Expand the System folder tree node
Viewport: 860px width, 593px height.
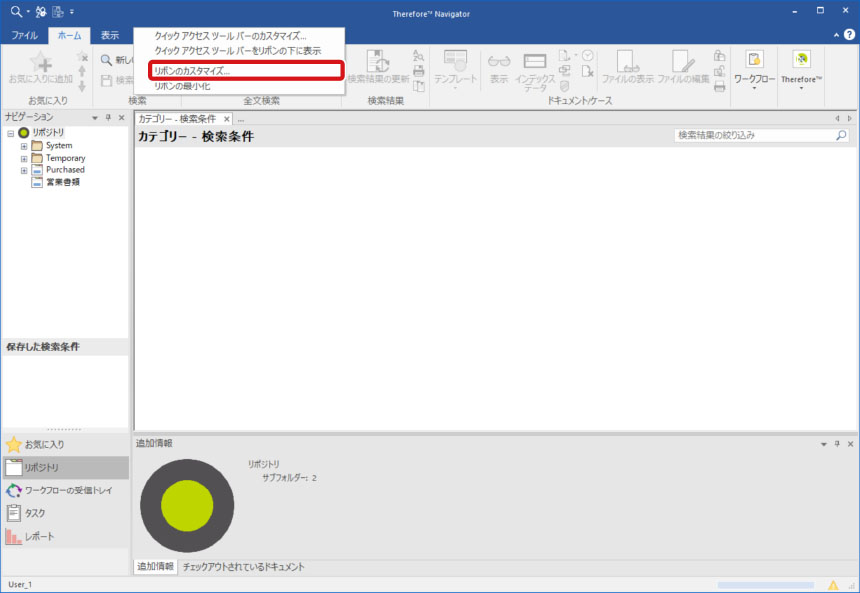(23, 146)
